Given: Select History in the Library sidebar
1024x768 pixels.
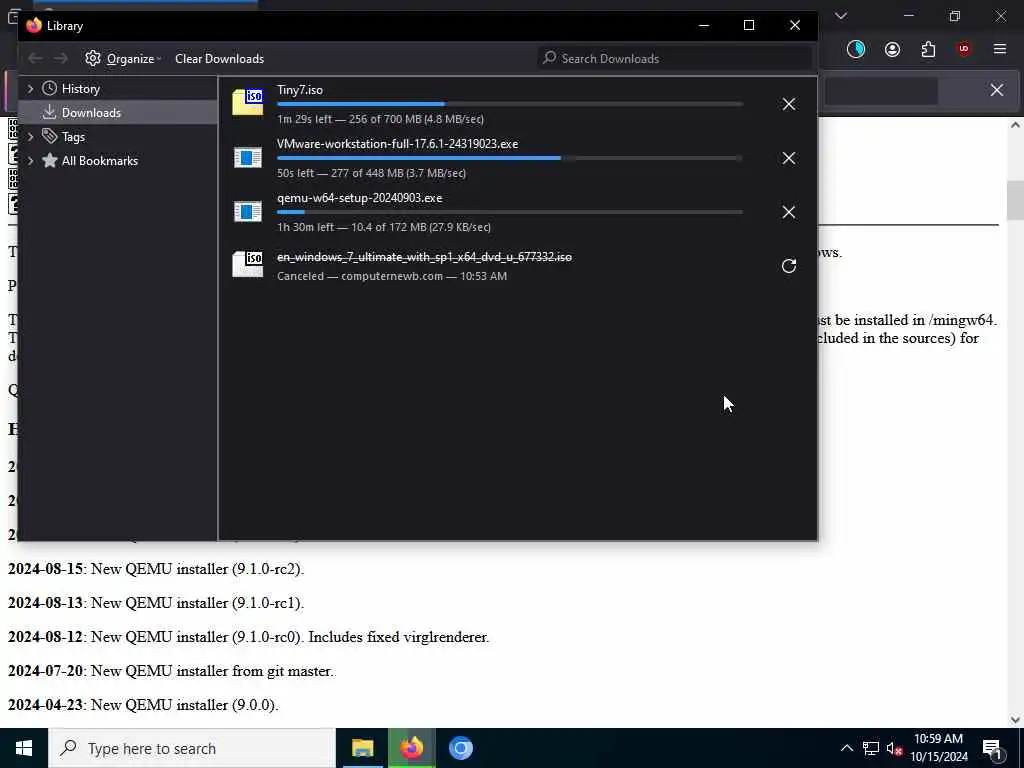Looking at the screenshot, I should [80, 89].
